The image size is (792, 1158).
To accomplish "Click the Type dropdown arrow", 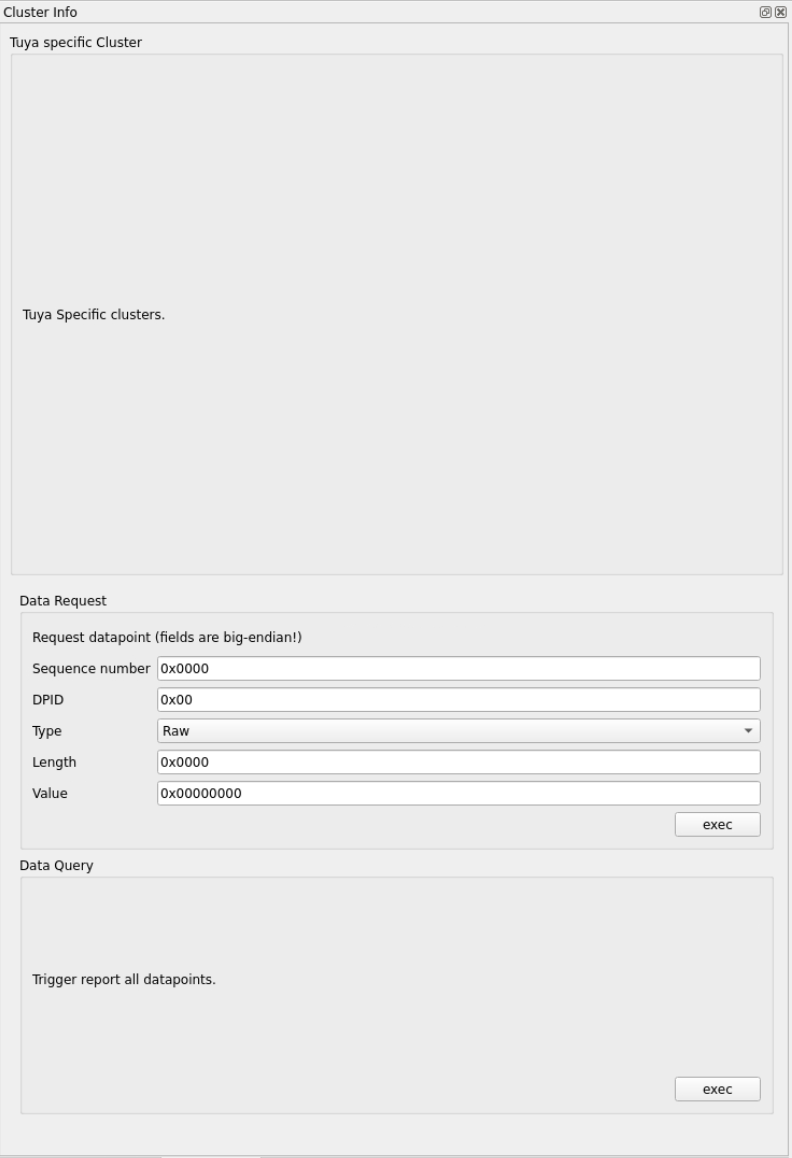I will [748, 730].
